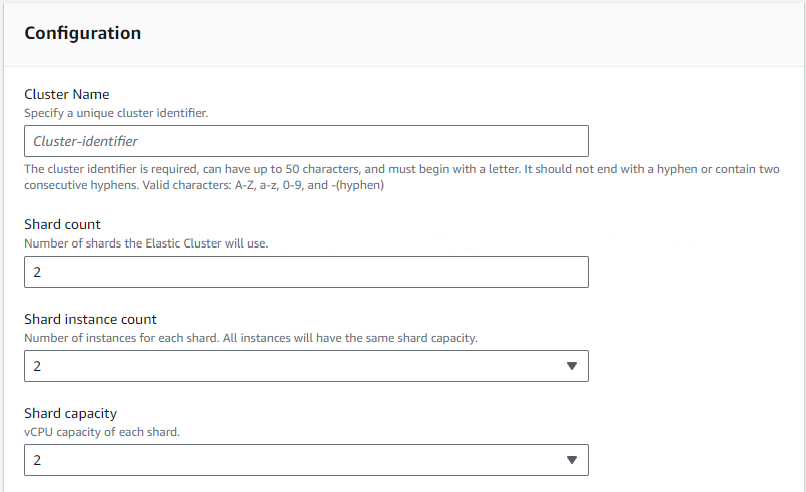Click the 'Specify a unique cluster identifier' hint

(x=116, y=113)
